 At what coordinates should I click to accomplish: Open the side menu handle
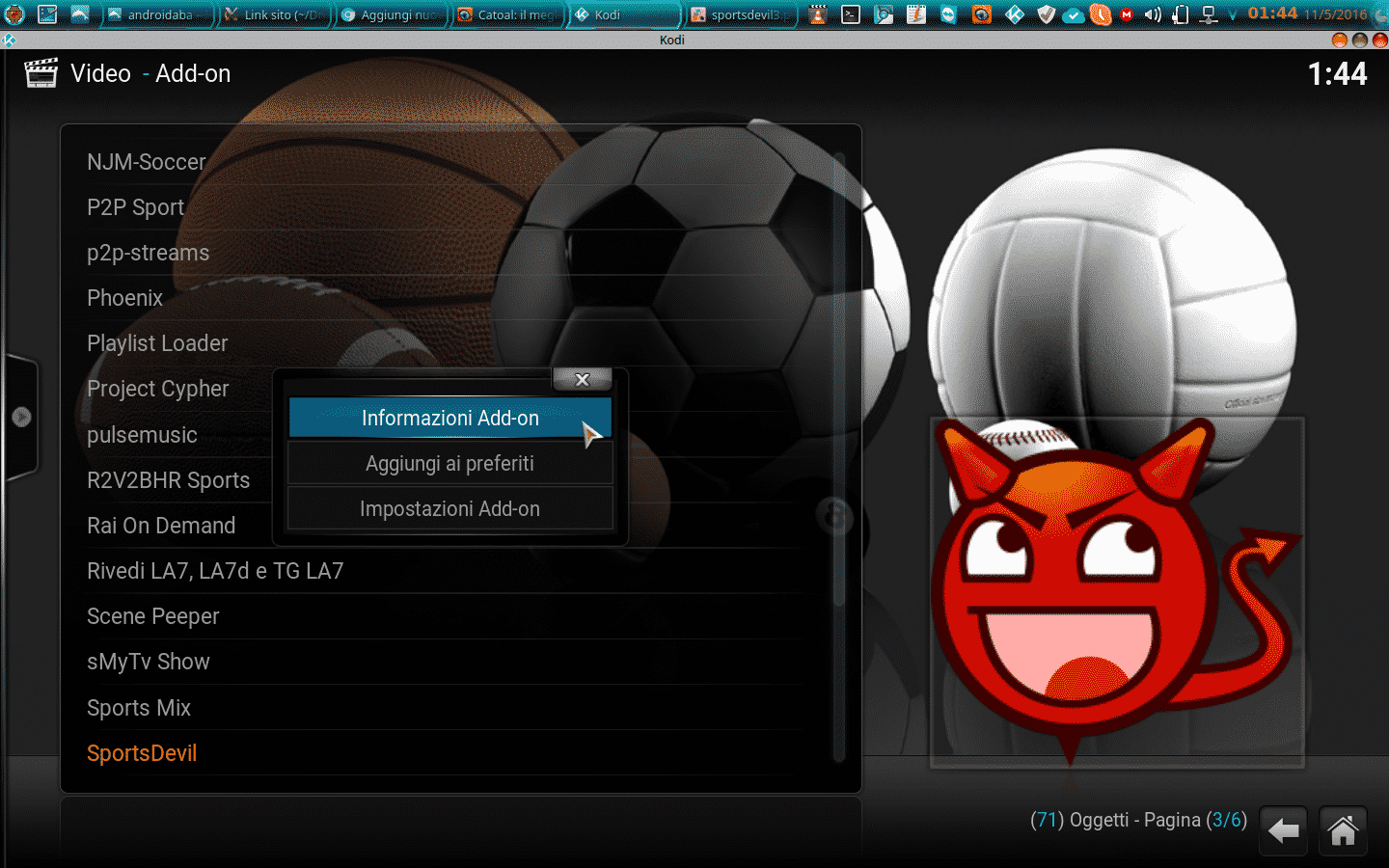21,418
